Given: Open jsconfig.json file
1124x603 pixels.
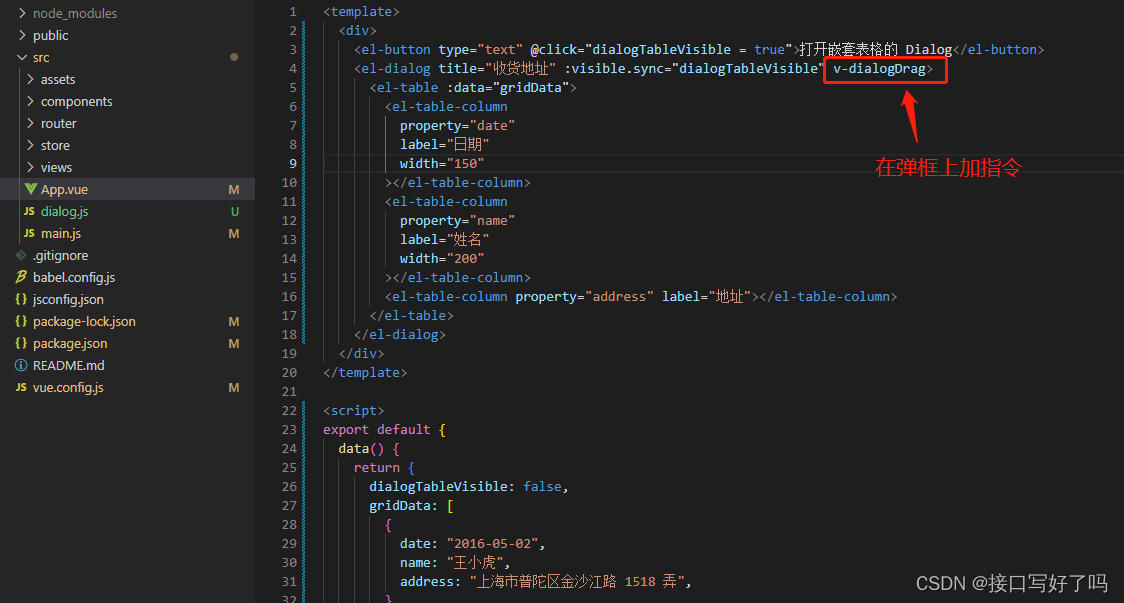Looking at the screenshot, I should point(68,300).
